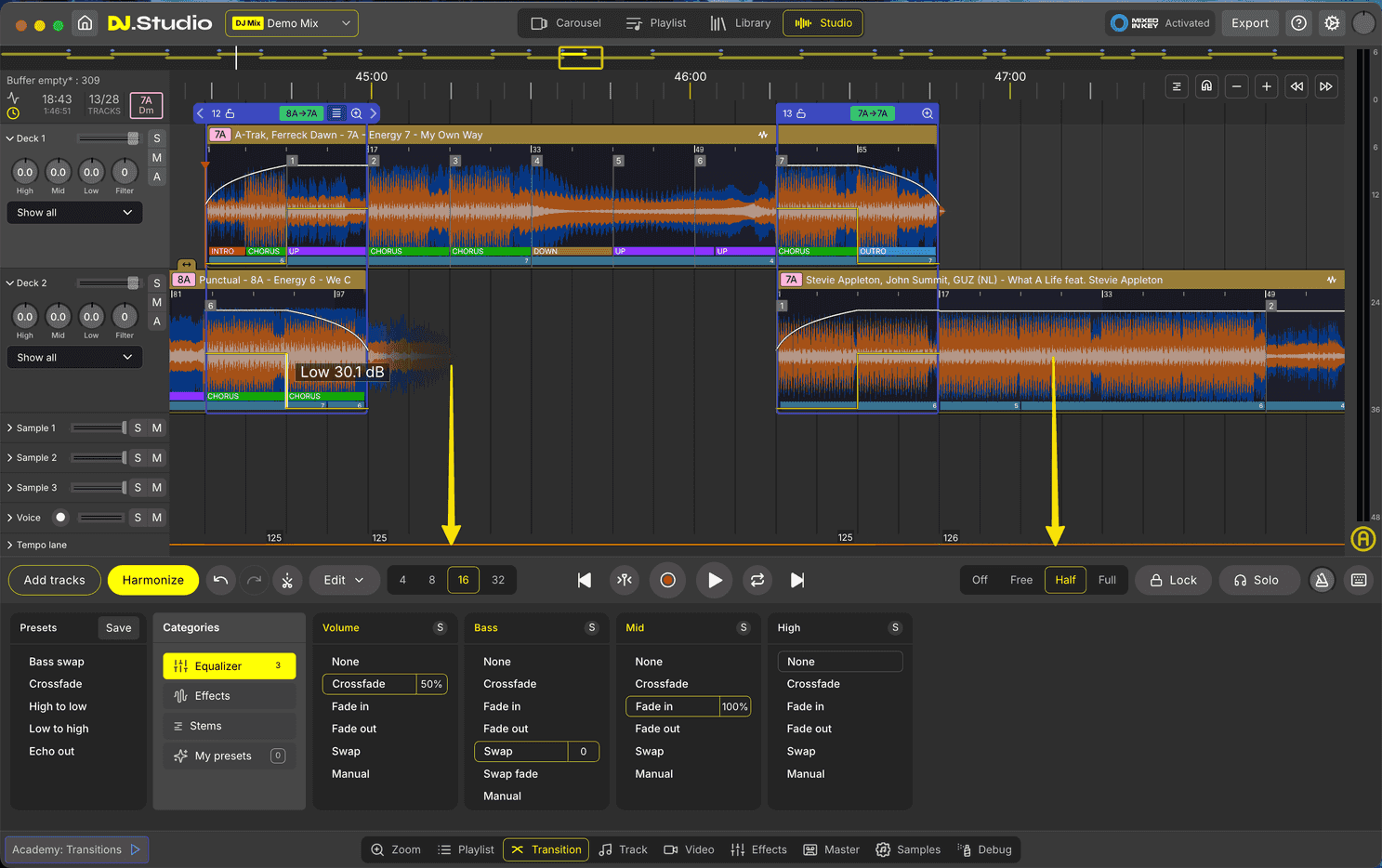This screenshot has height=868, width=1382.
Task: Click the record icon in transport controls
Action: [666, 580]
